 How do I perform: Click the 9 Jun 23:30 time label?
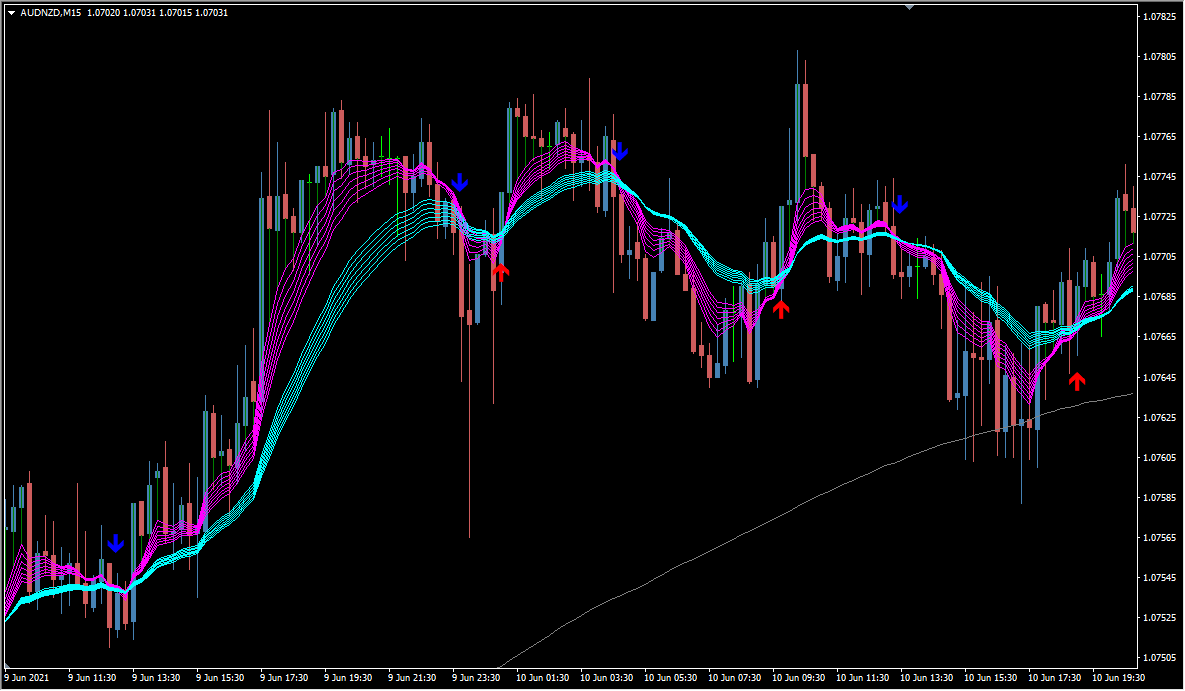[476, 678]
